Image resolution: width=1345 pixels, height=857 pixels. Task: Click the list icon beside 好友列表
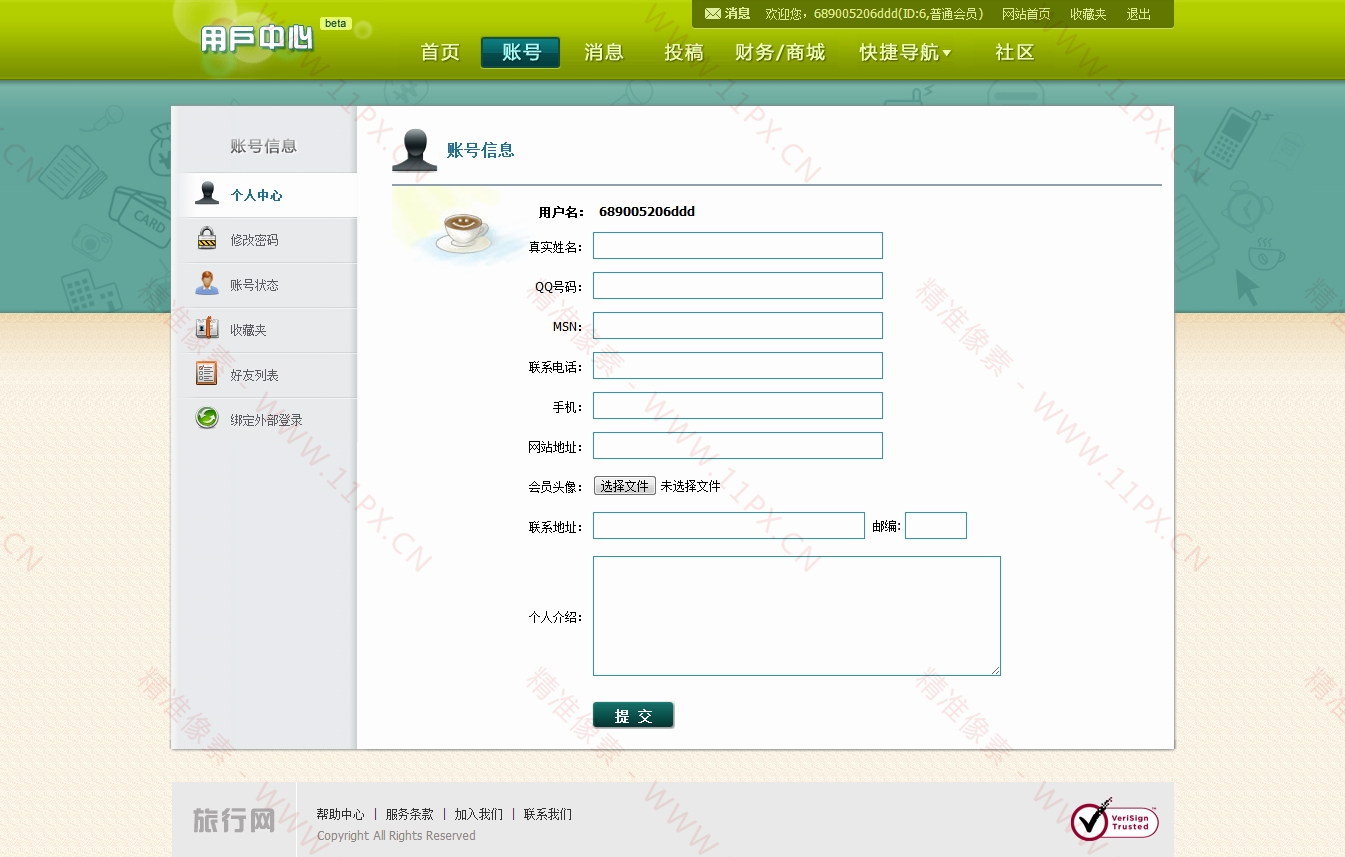(207, 374)
